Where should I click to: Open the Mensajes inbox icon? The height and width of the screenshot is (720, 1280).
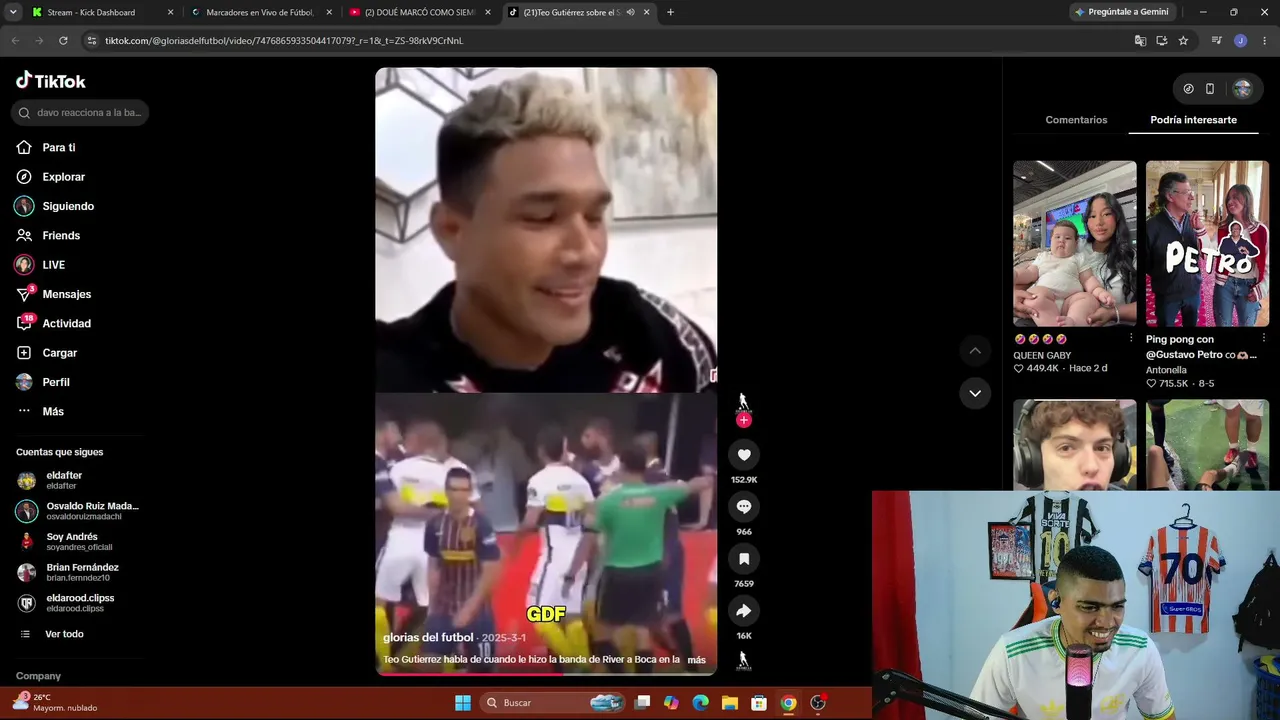24,294
